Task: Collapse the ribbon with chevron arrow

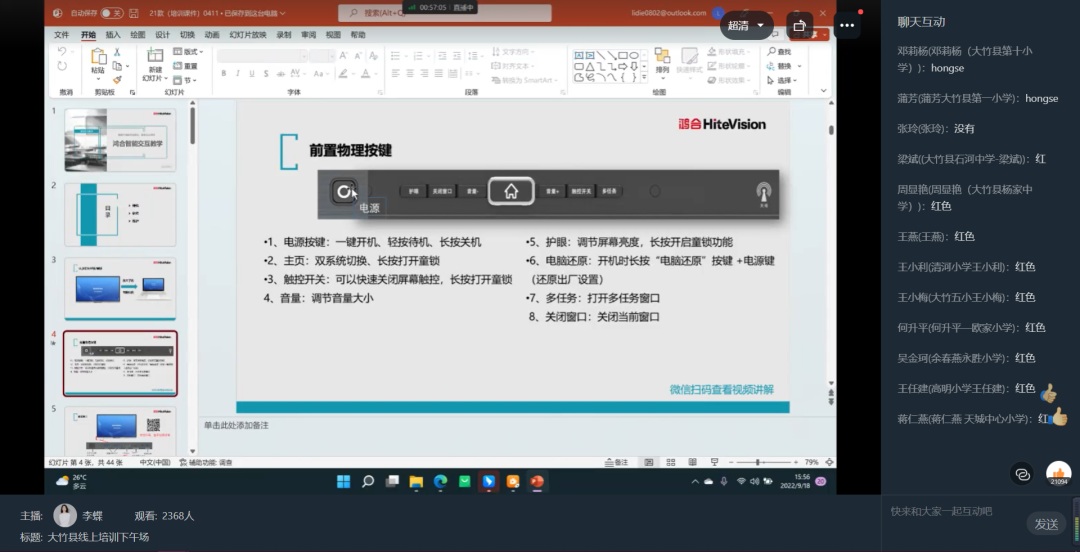Action: pos(823,90)
